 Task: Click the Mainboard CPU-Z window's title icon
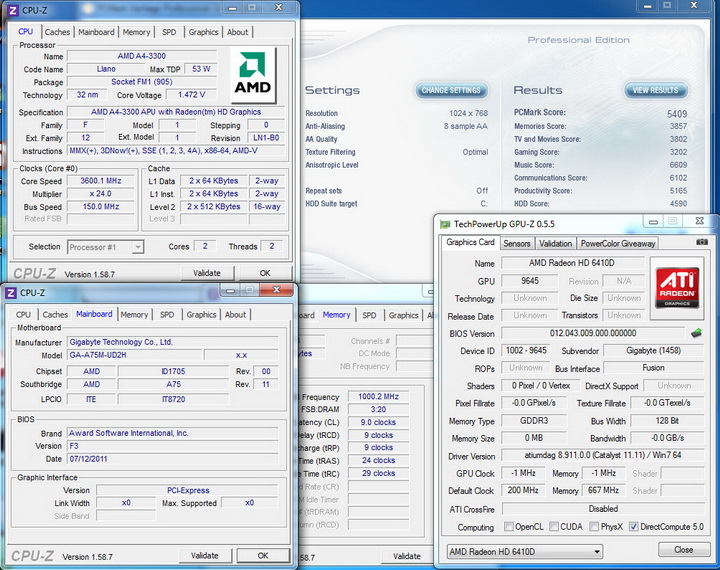[x=11, y=292]
